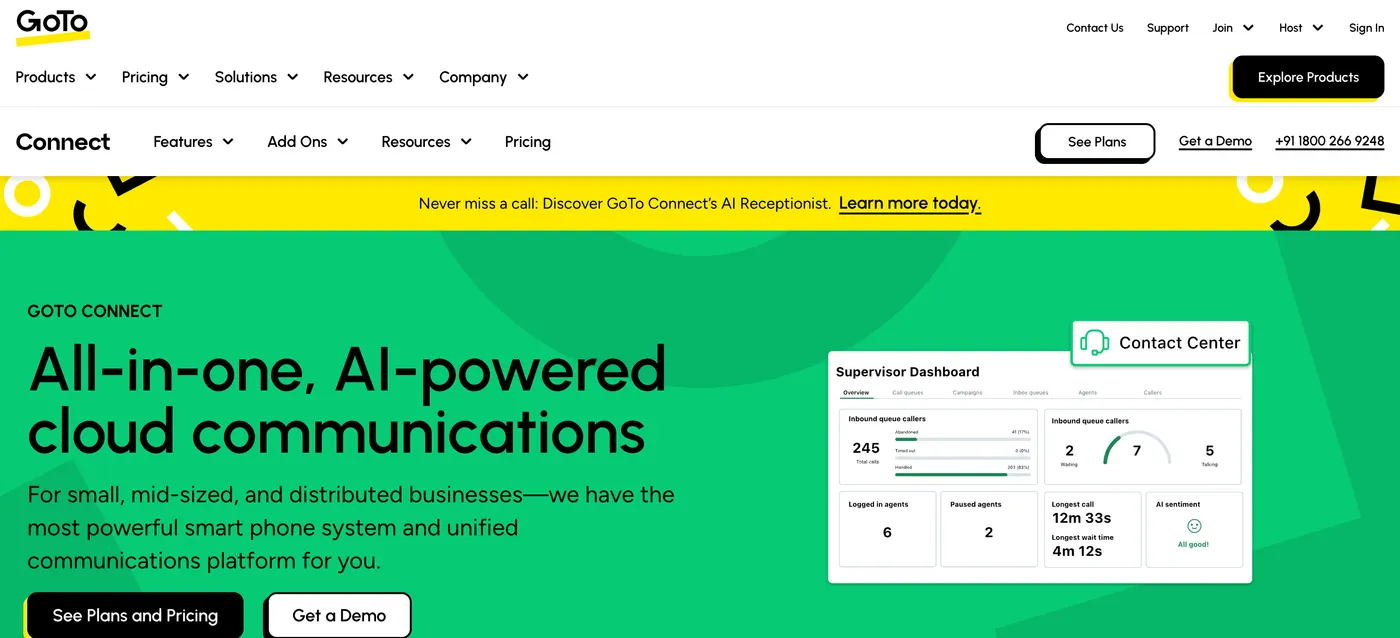This screenshot has height=638, width=1400.
Task: Click the Handled calls progress bar
Action: 960,475
